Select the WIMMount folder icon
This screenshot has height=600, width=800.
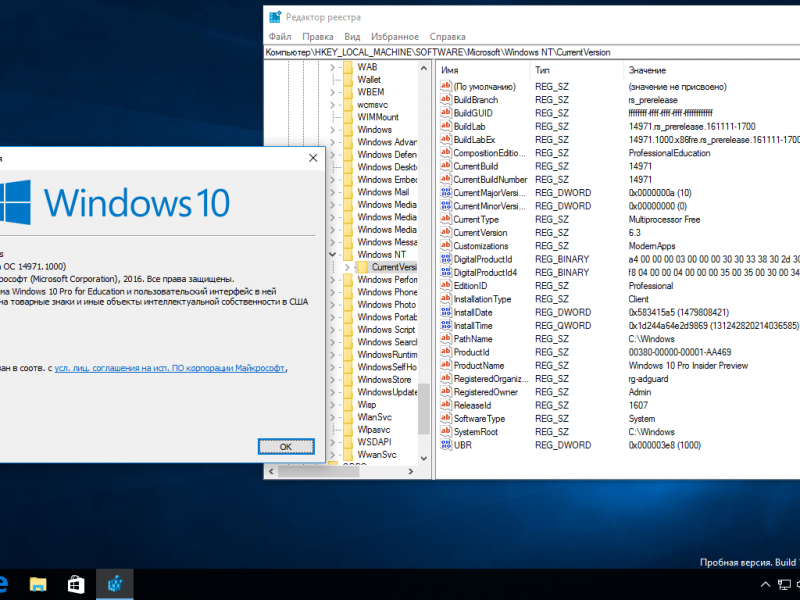coord(347,117)
